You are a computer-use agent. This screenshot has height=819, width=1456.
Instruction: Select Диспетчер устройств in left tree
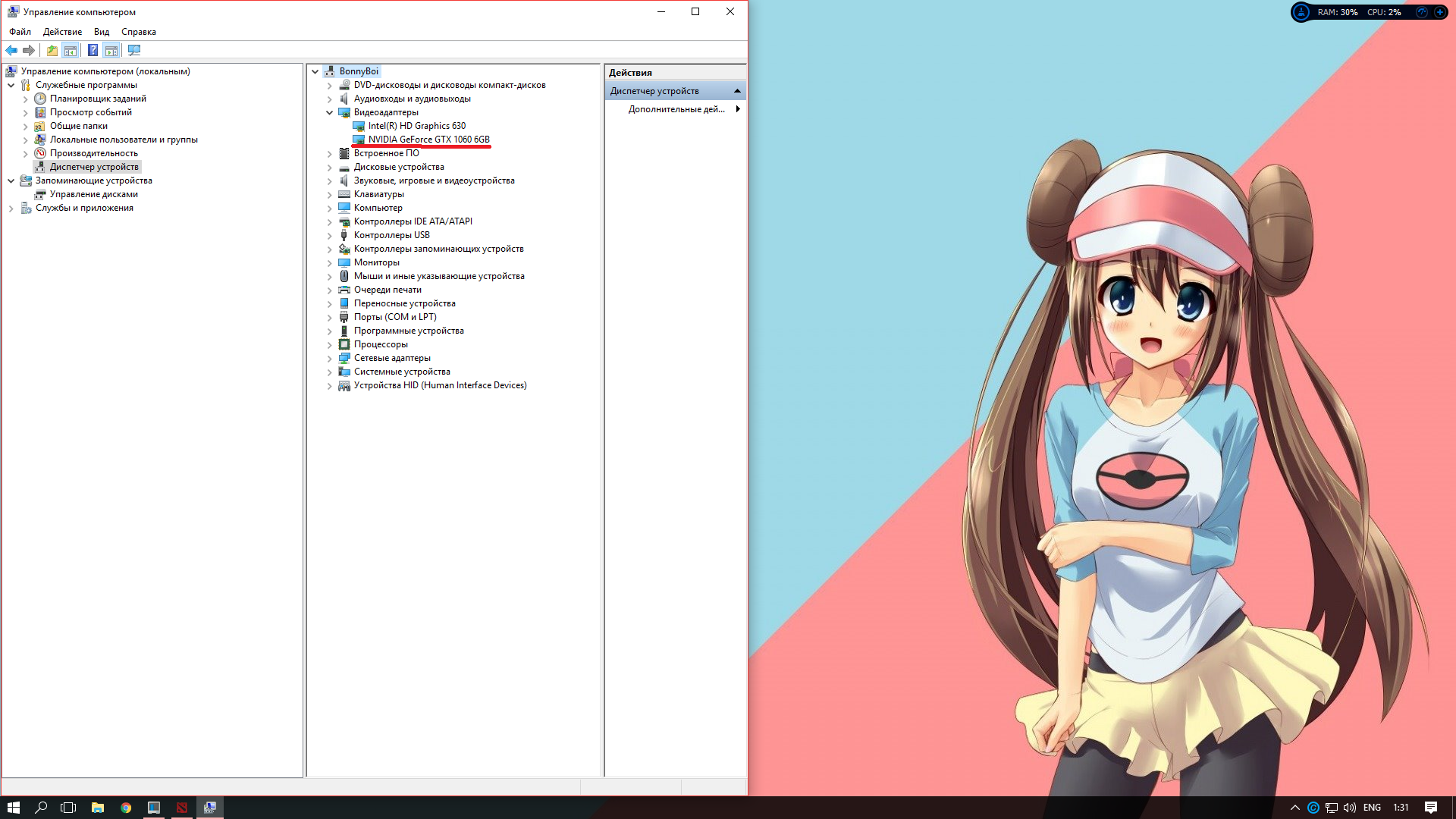[x=94, y=167]
